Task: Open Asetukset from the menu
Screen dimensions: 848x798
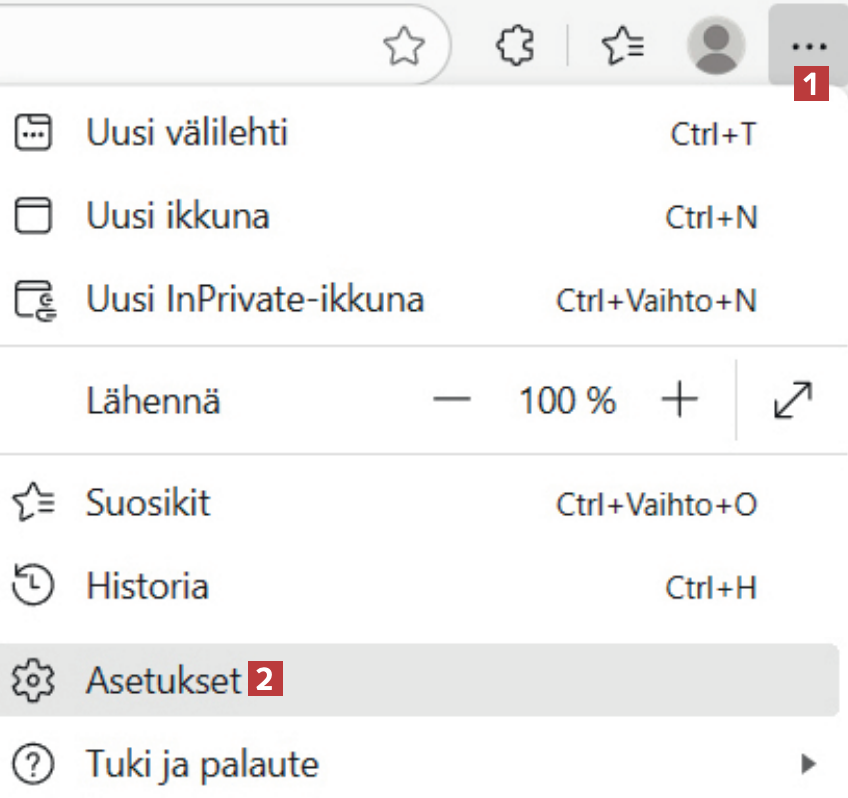Action: point(164,681)
